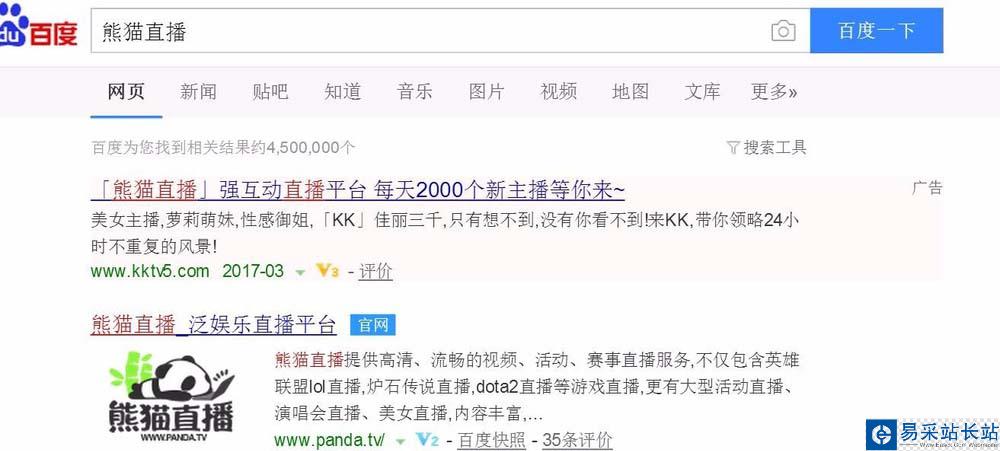The height and width of the screenshot is (451, 1000).
Task: Open the 视频 tab
Action: (559, 92)
